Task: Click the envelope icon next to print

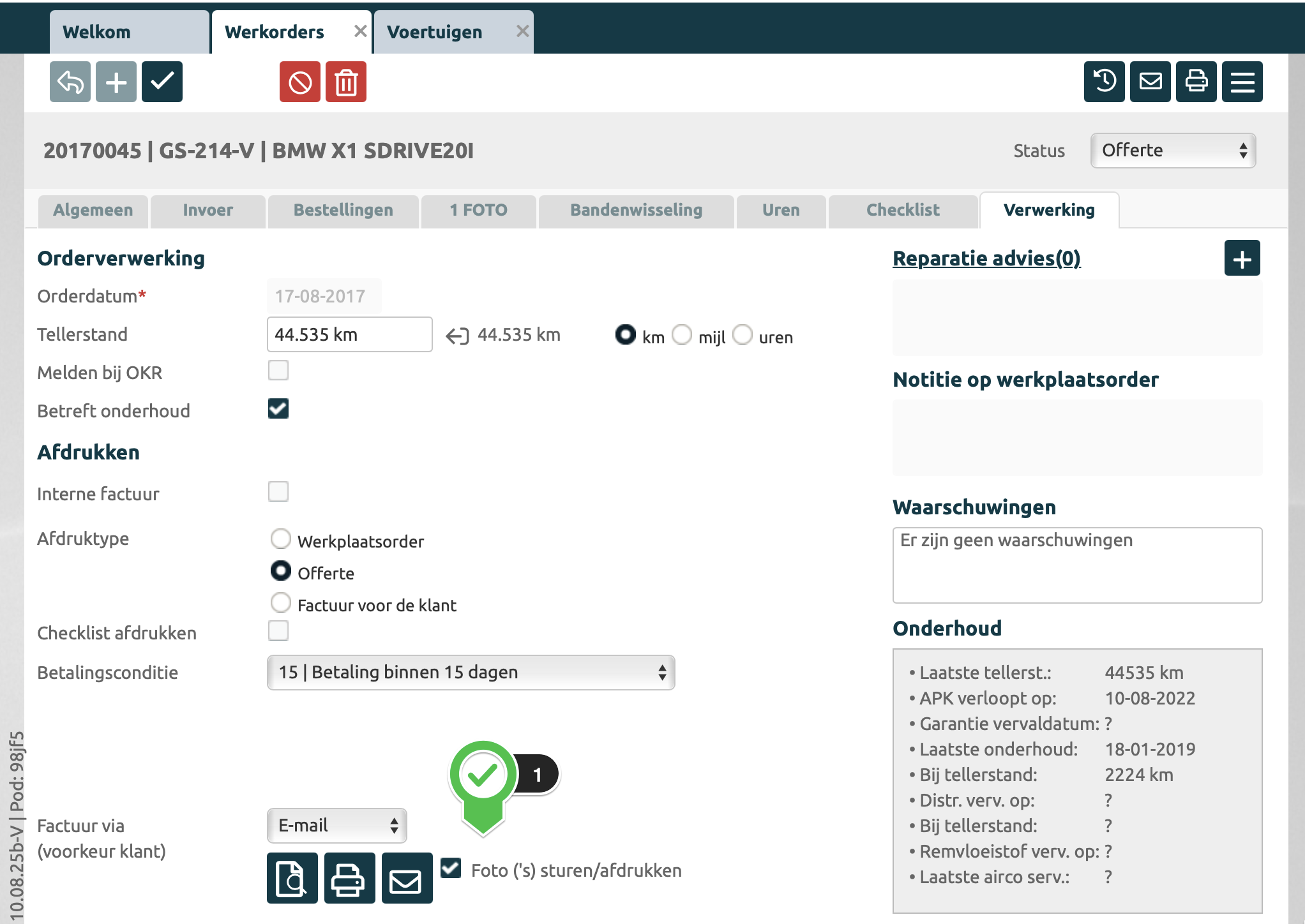Action: (407, 878)
